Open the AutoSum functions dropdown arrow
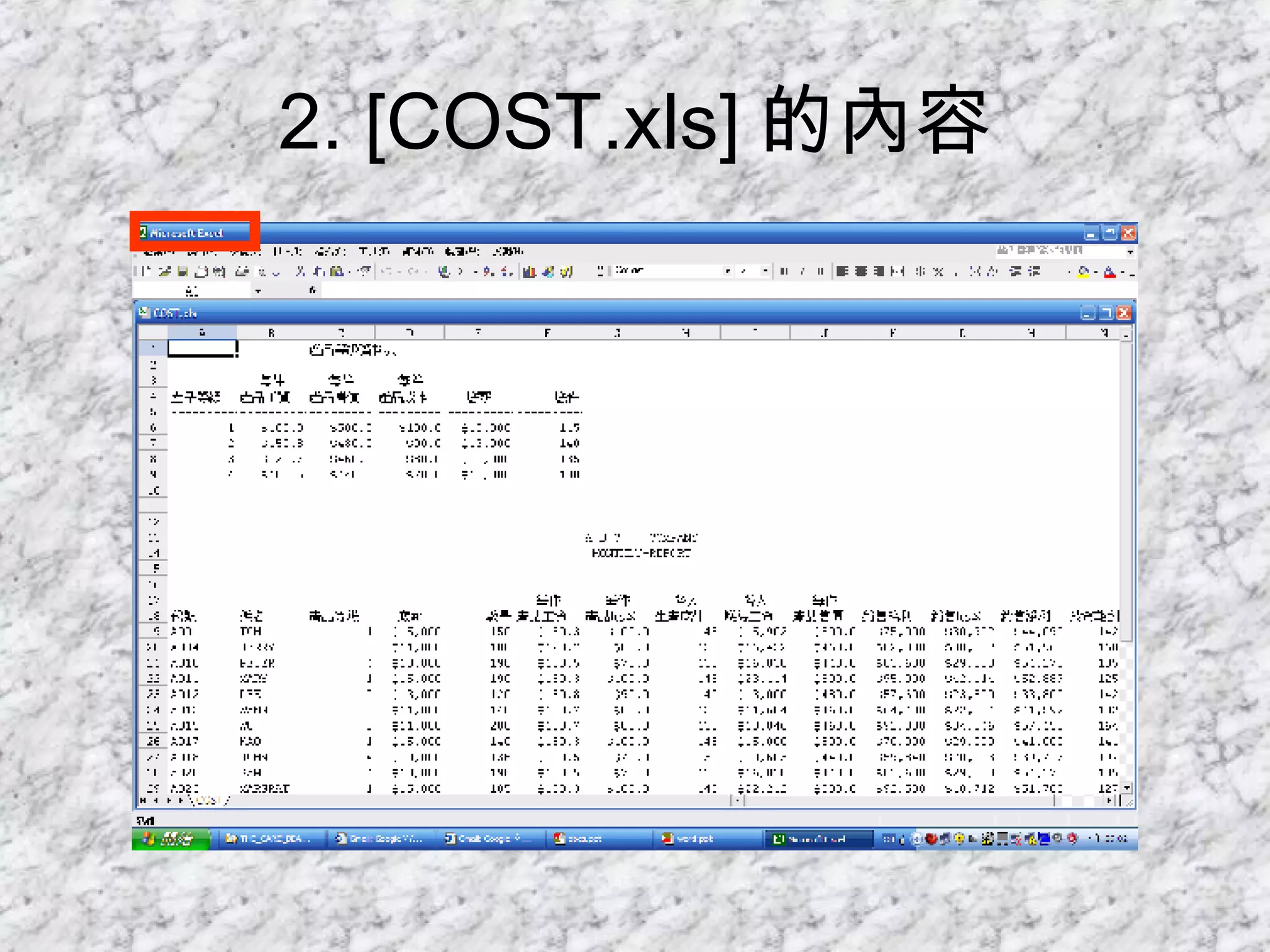This screenshot has height=952, width=1270. pos(475,271)
